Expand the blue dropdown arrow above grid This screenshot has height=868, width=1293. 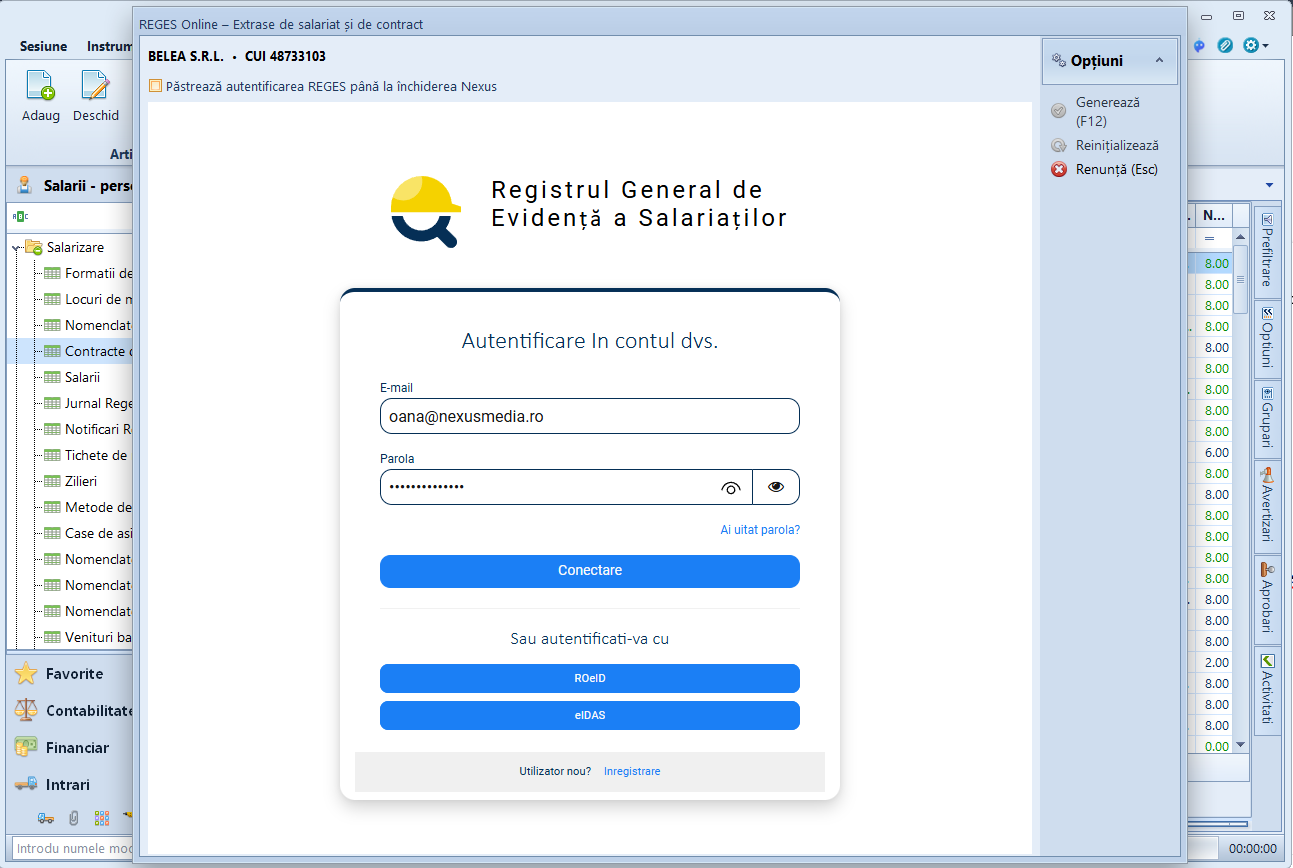(1269, 186)
